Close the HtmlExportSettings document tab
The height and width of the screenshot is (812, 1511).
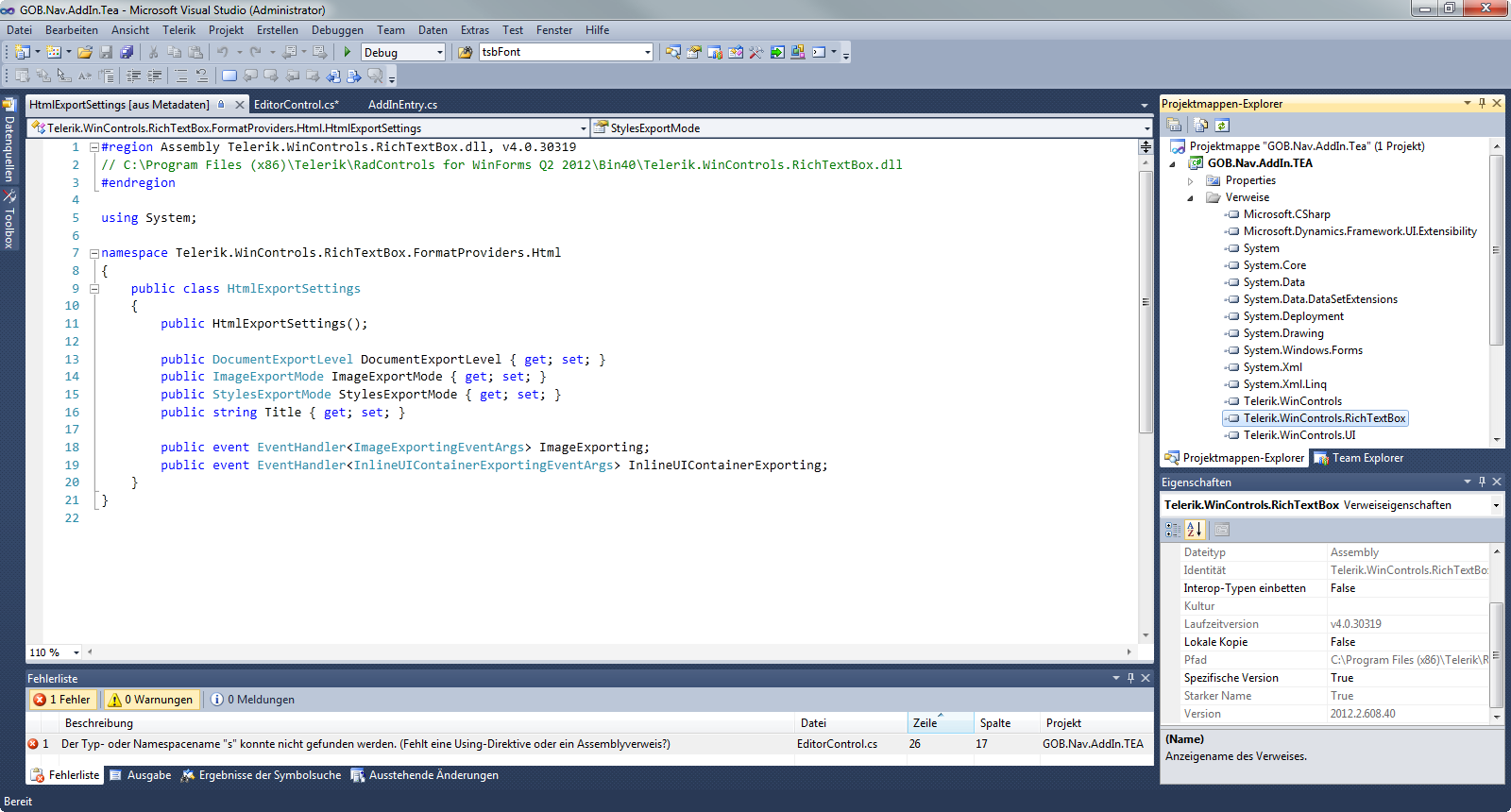240,105
